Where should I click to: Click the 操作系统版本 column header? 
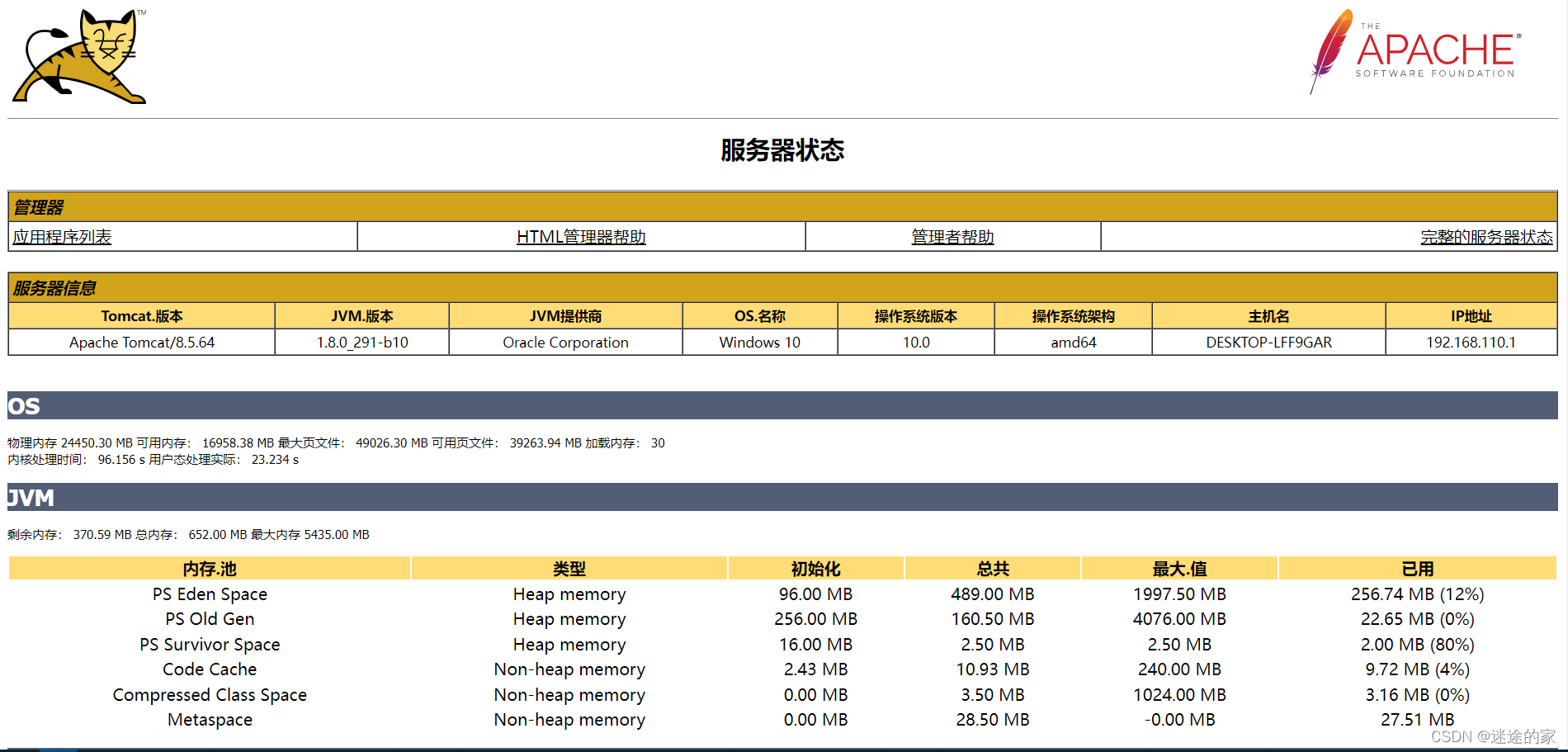pyautogui.click(x=916, y=316)
